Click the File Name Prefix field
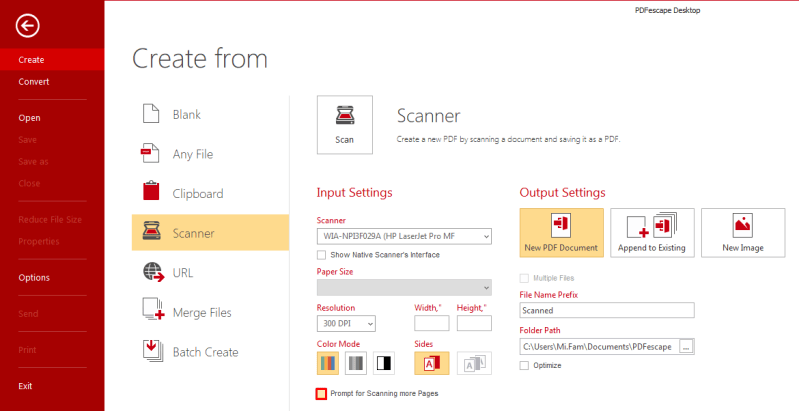 (607, 310)
